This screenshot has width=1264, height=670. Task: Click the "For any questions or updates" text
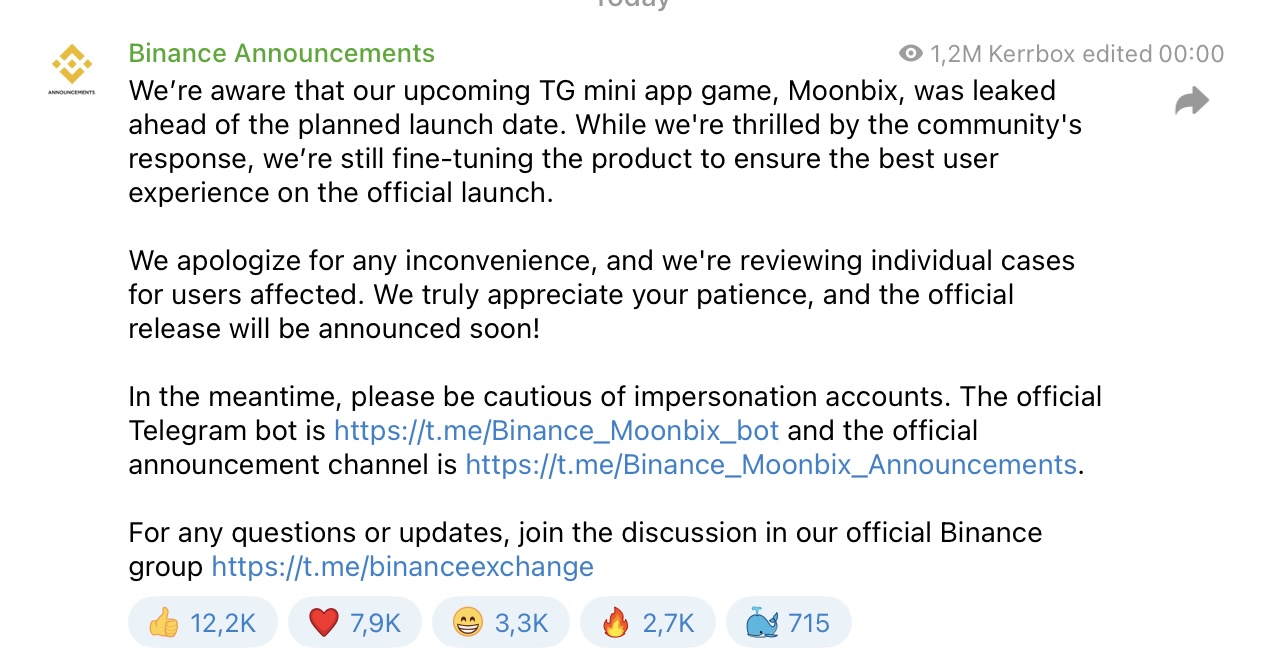click(x=585, y=533)
